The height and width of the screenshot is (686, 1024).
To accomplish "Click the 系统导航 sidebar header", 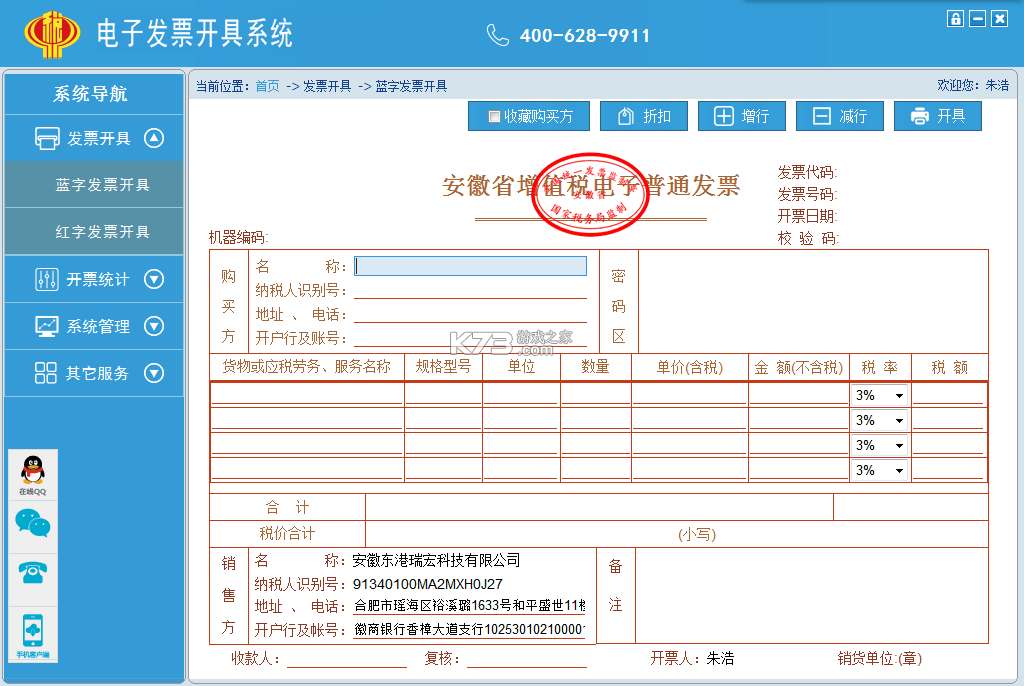I will 90,94.
